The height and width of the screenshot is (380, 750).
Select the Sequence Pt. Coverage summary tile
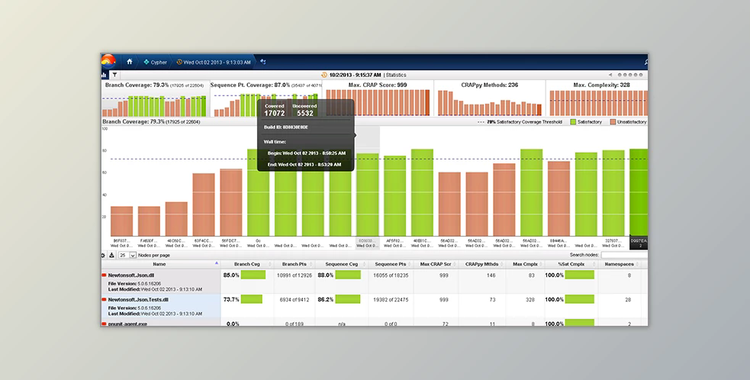[266, 99]
